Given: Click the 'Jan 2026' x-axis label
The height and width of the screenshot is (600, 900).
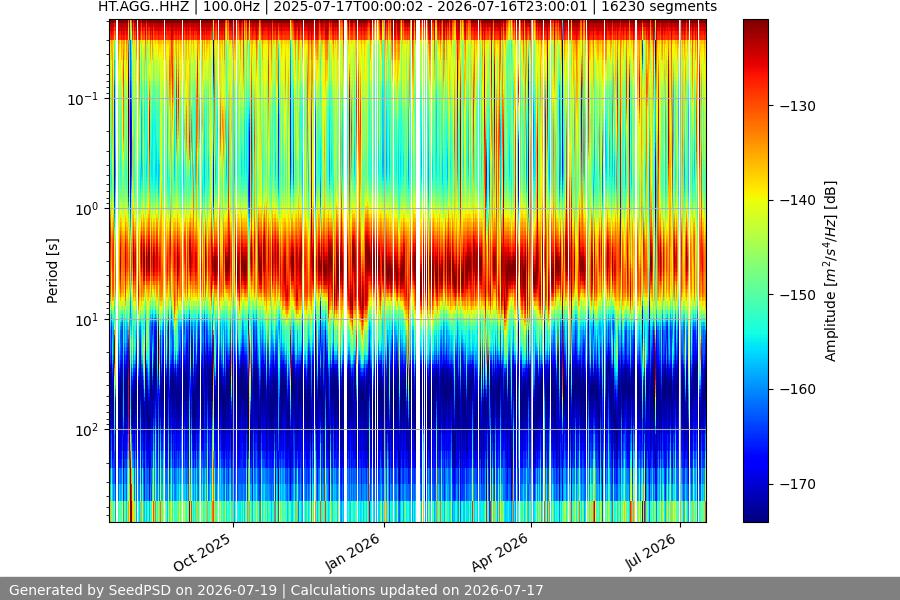Looking at the screenshot, I should 352,552.
